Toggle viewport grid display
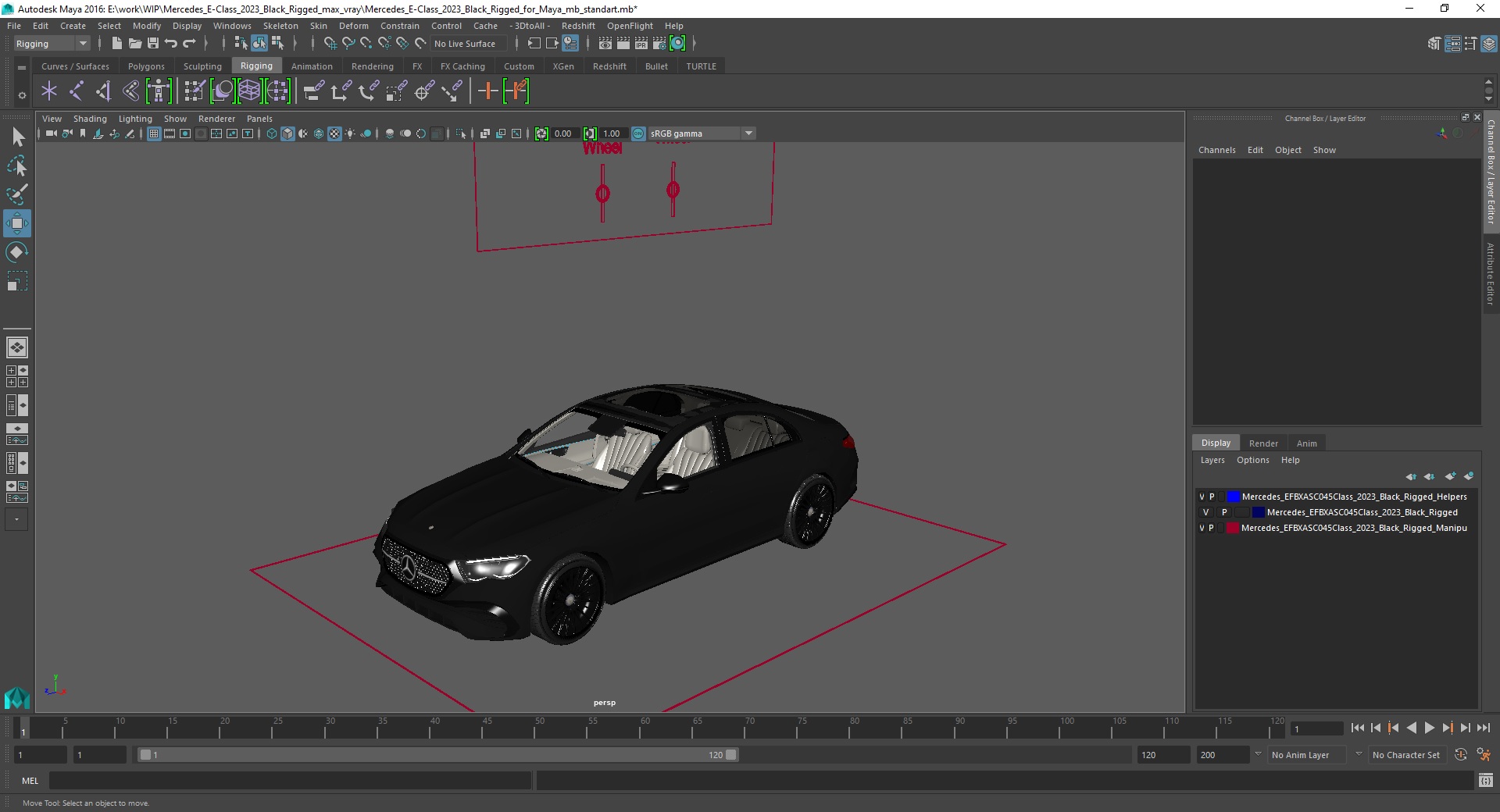Viewport: 1500px width, 812px height. coord(154,134)
